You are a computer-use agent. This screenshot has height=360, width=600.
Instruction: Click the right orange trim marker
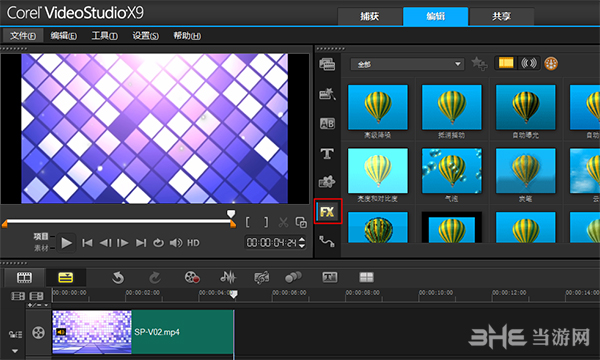point(233,224)
